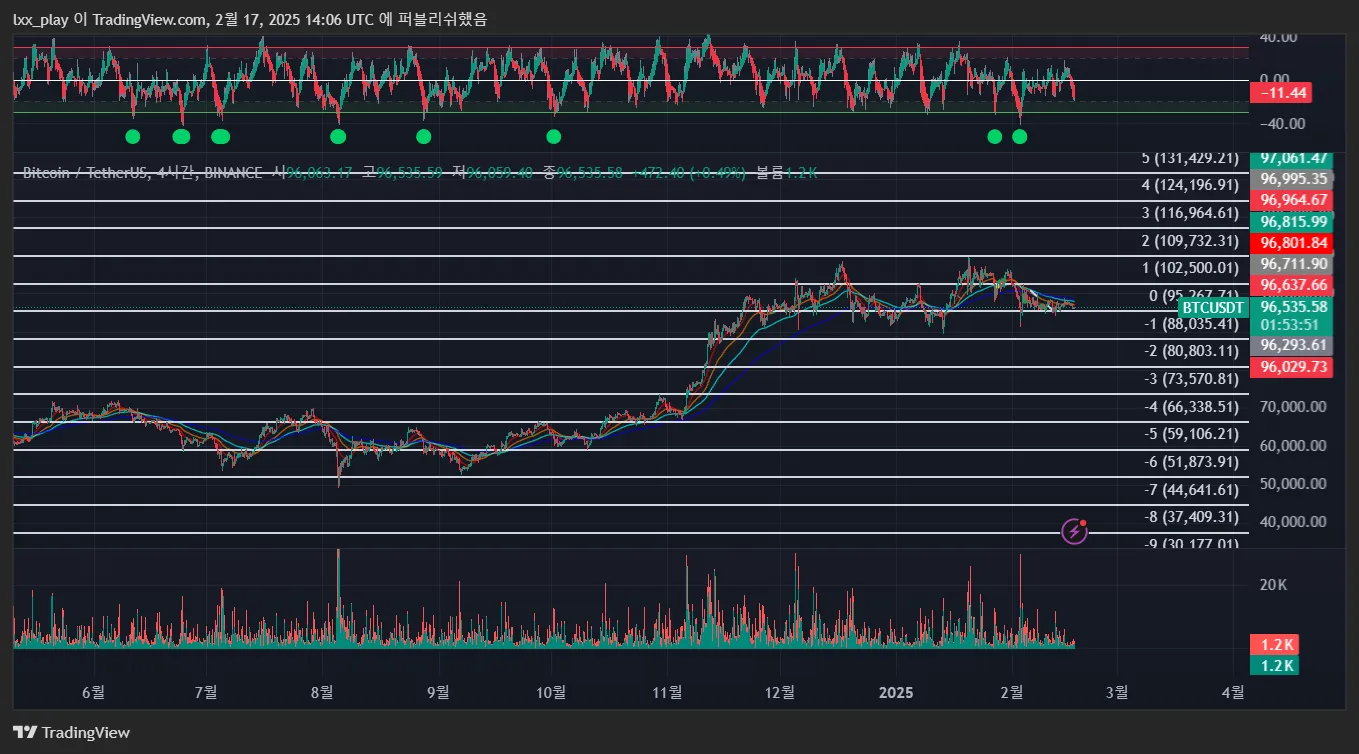The height and width of the screenshot is (754, 1359).
Task: Click the 10월 time axis label
Action: click(551, 691)
